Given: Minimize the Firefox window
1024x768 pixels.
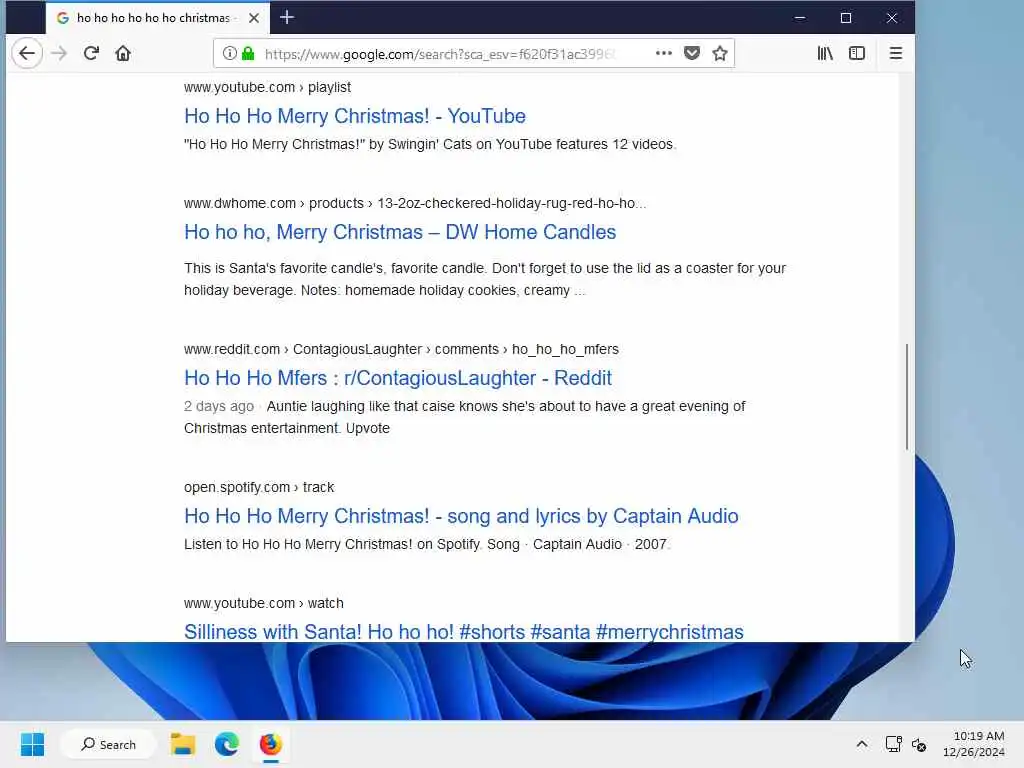Looking at the screenshot, I should [800, 18].
